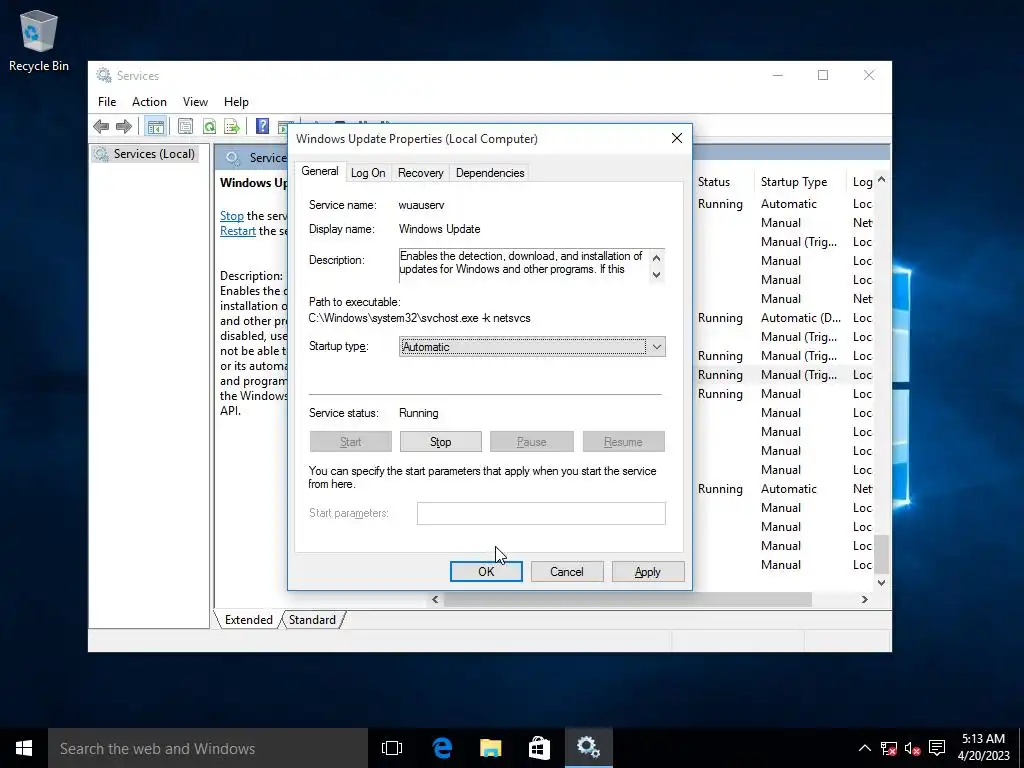Viewport: 1024px width, 768px height.
Task: Click the Cancel button
Action: point(567,571)
